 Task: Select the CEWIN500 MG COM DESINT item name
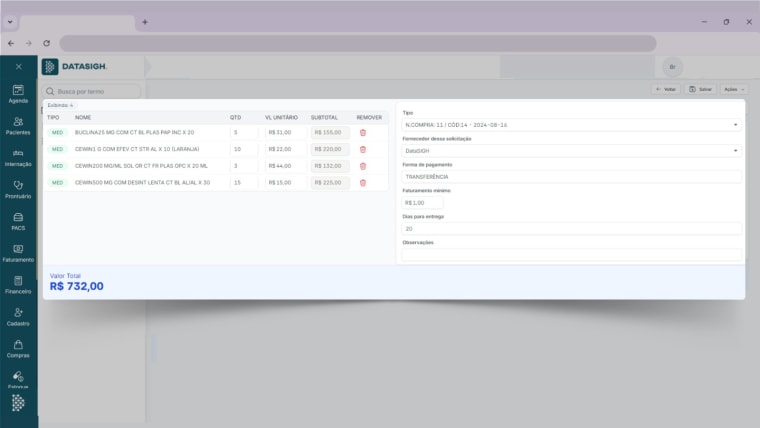coord(142,183)
